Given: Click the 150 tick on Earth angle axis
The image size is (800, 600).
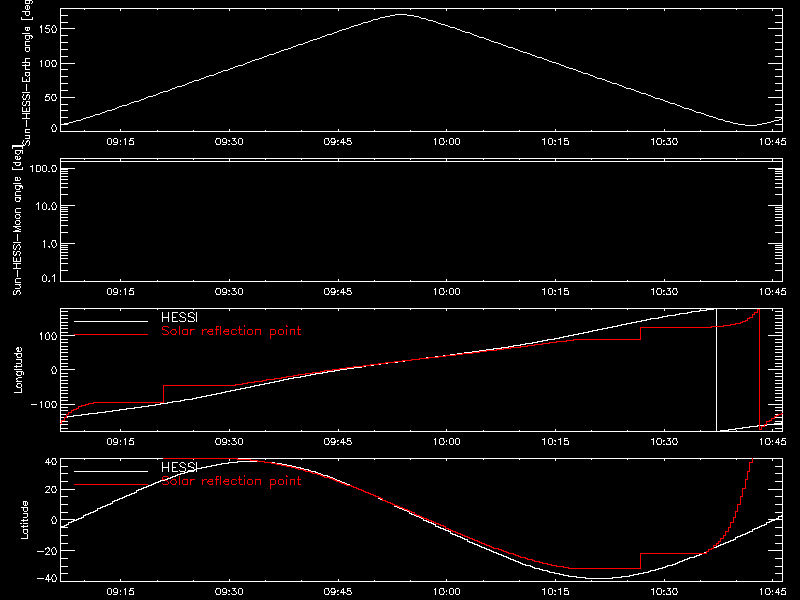Looking at the screenshot, I should pos(47,29).
